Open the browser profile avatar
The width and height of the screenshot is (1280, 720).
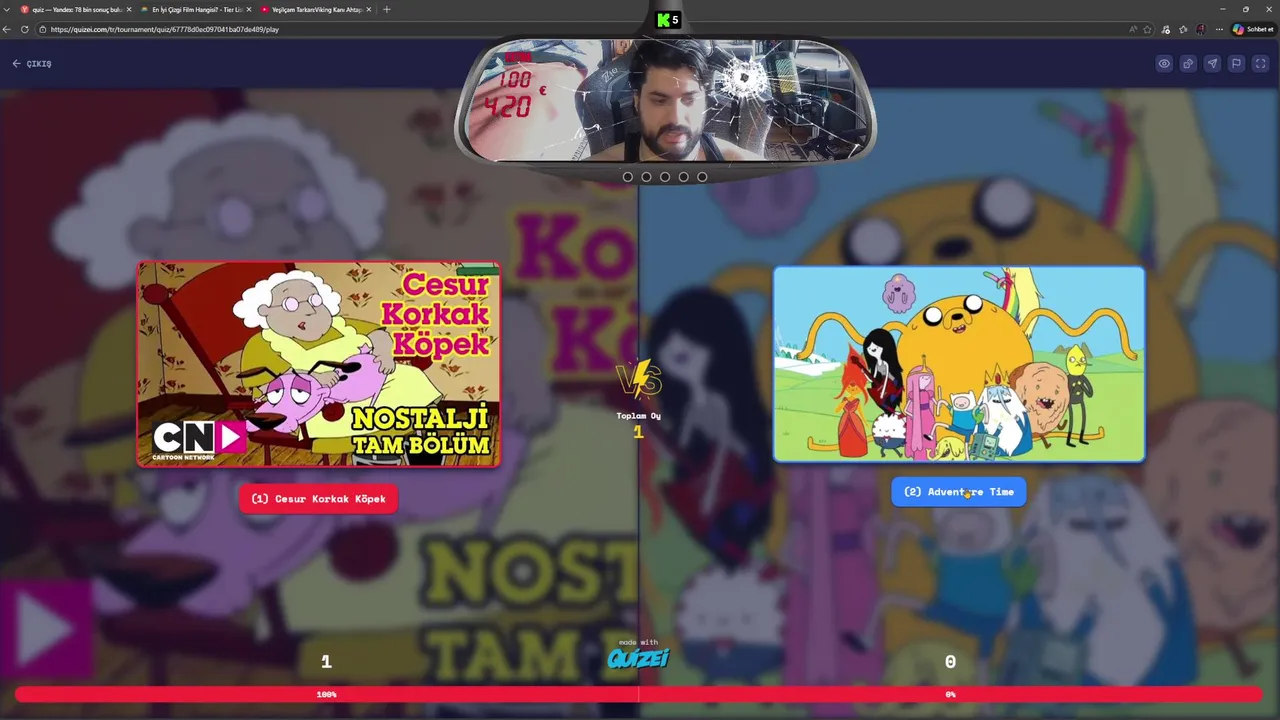pos(1201,29)
